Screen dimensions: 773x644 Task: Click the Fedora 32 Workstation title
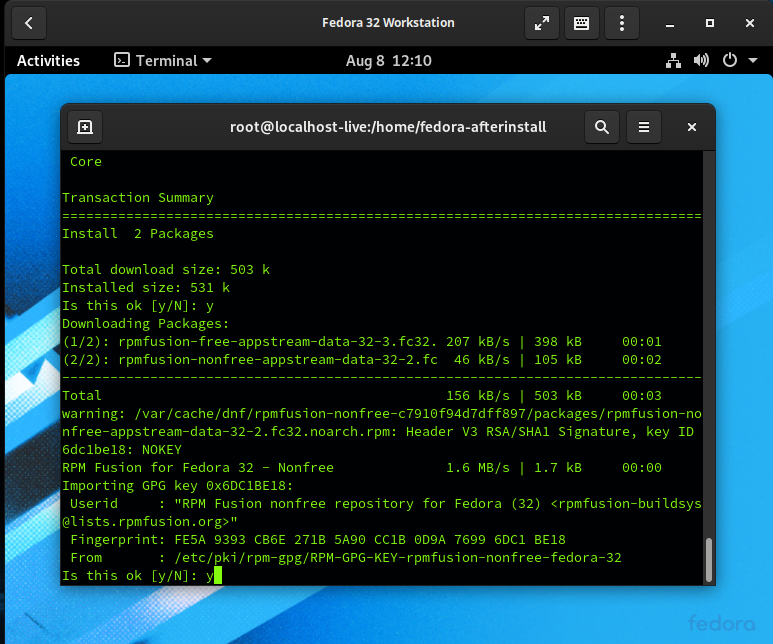click(x=388, y=23)
